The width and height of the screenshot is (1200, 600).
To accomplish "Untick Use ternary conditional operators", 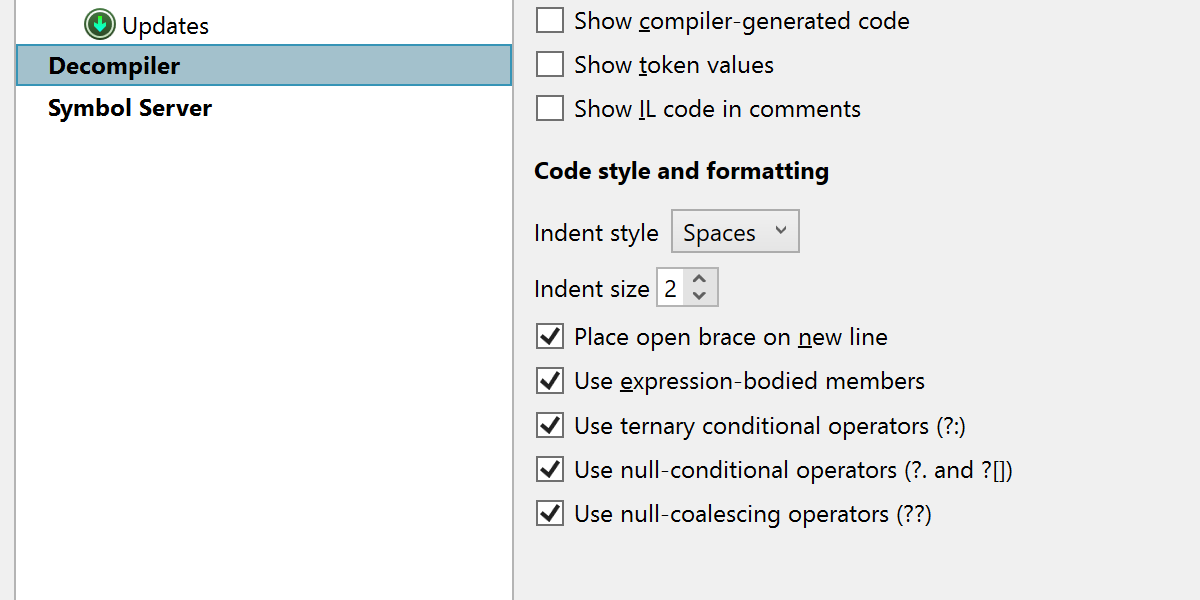I will click(550, 426).
